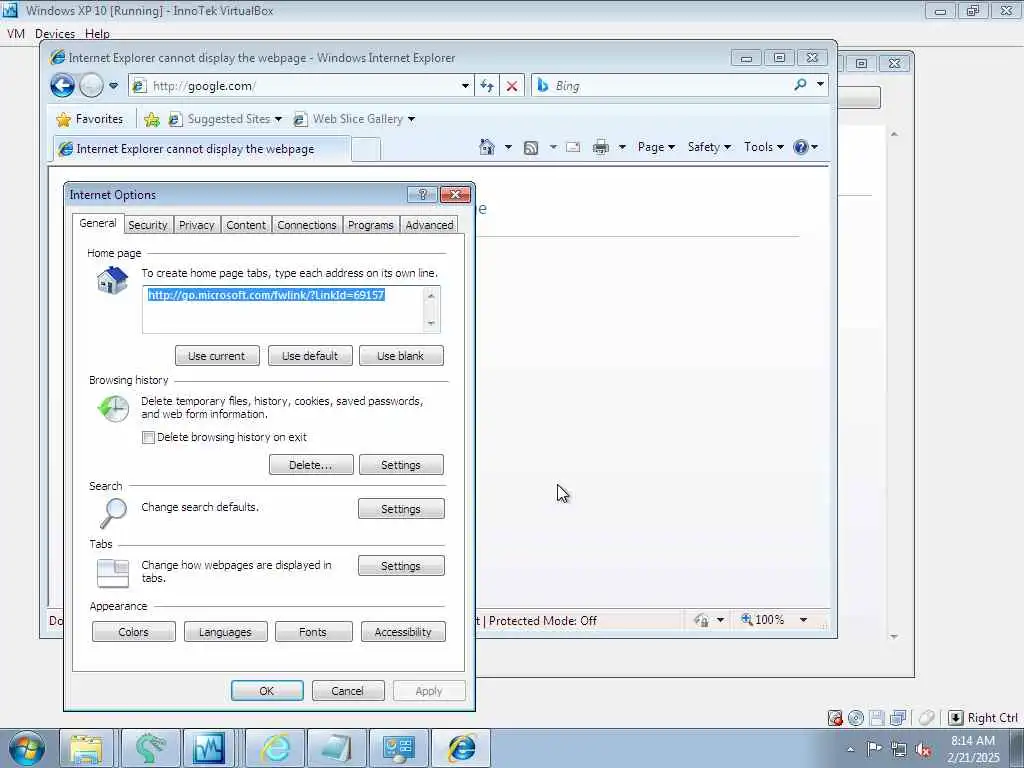Open Browsing history Settings button

coord(401,465)
